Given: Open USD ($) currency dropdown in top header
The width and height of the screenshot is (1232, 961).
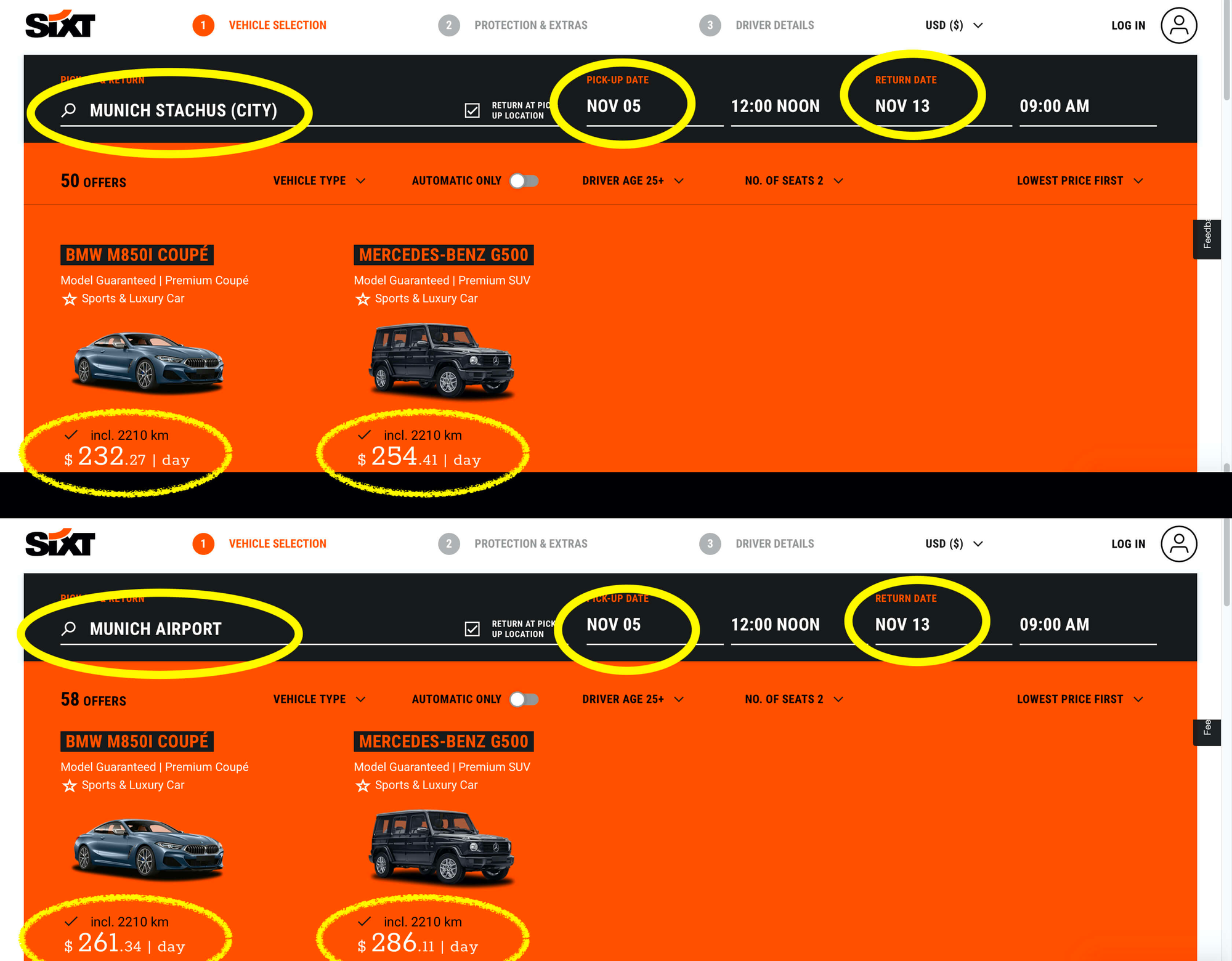Looking at the screenshot, I should coord(954,25).
